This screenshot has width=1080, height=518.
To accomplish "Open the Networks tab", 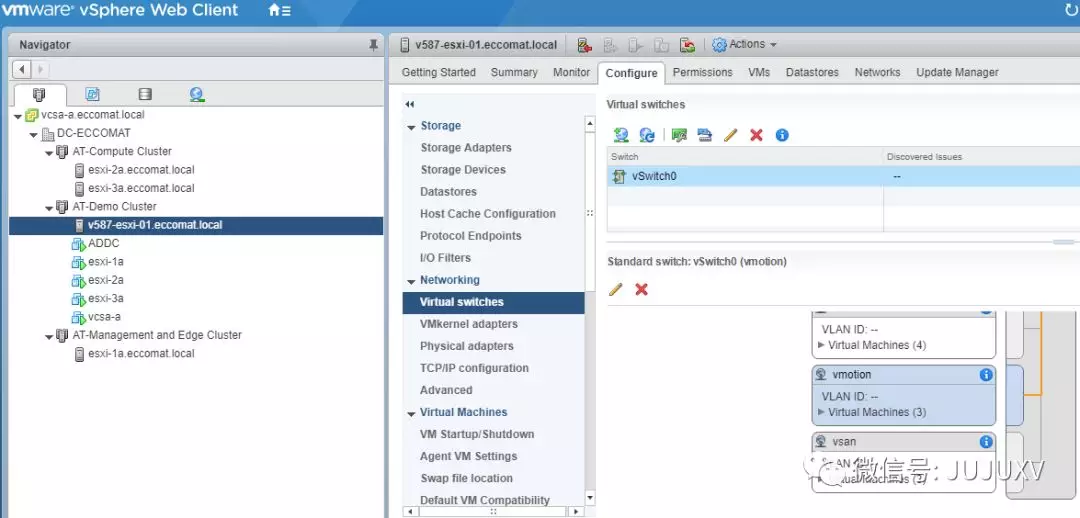I will 878,72.
